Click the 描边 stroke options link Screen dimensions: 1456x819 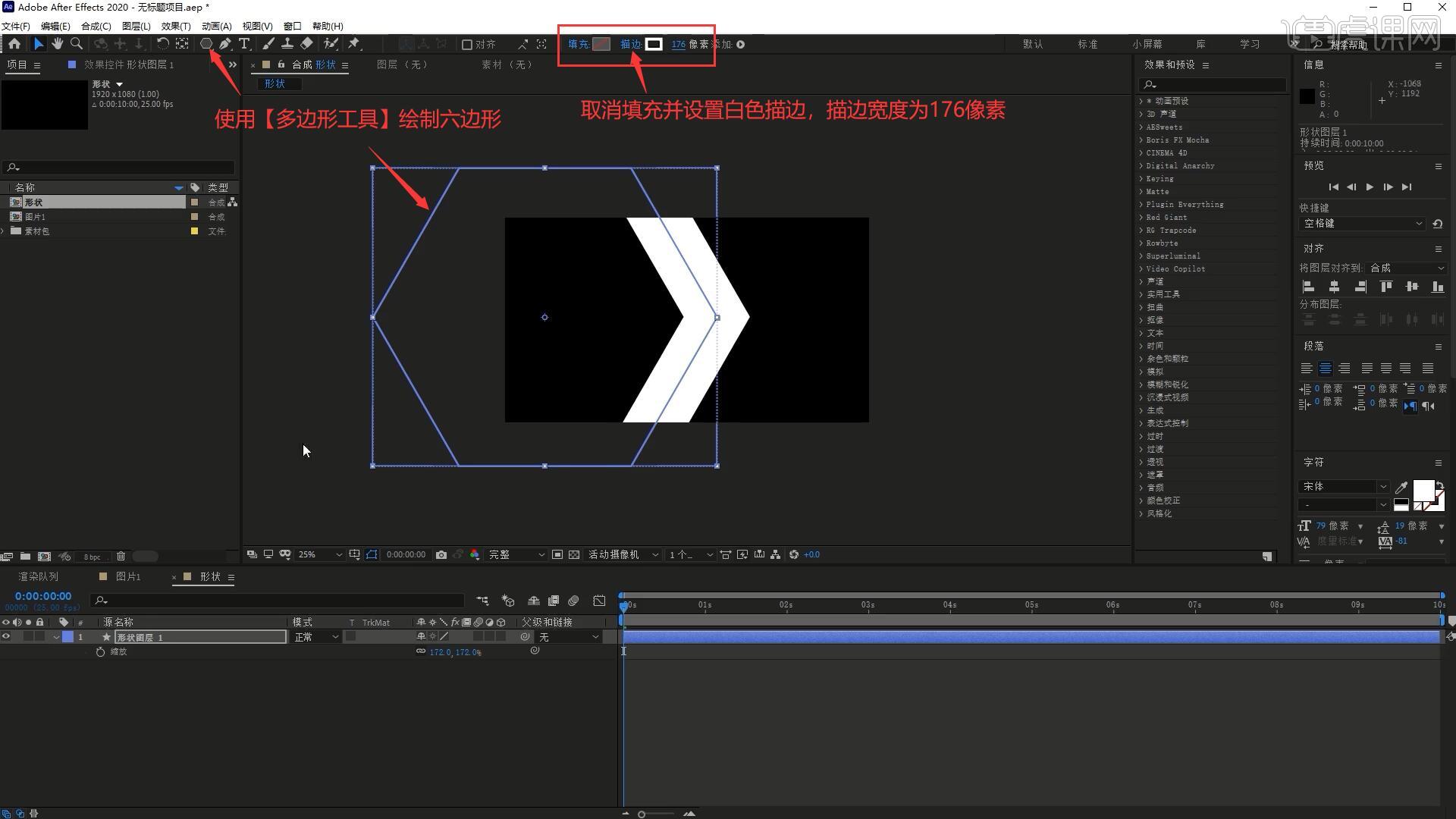click(x=630, y=45)
